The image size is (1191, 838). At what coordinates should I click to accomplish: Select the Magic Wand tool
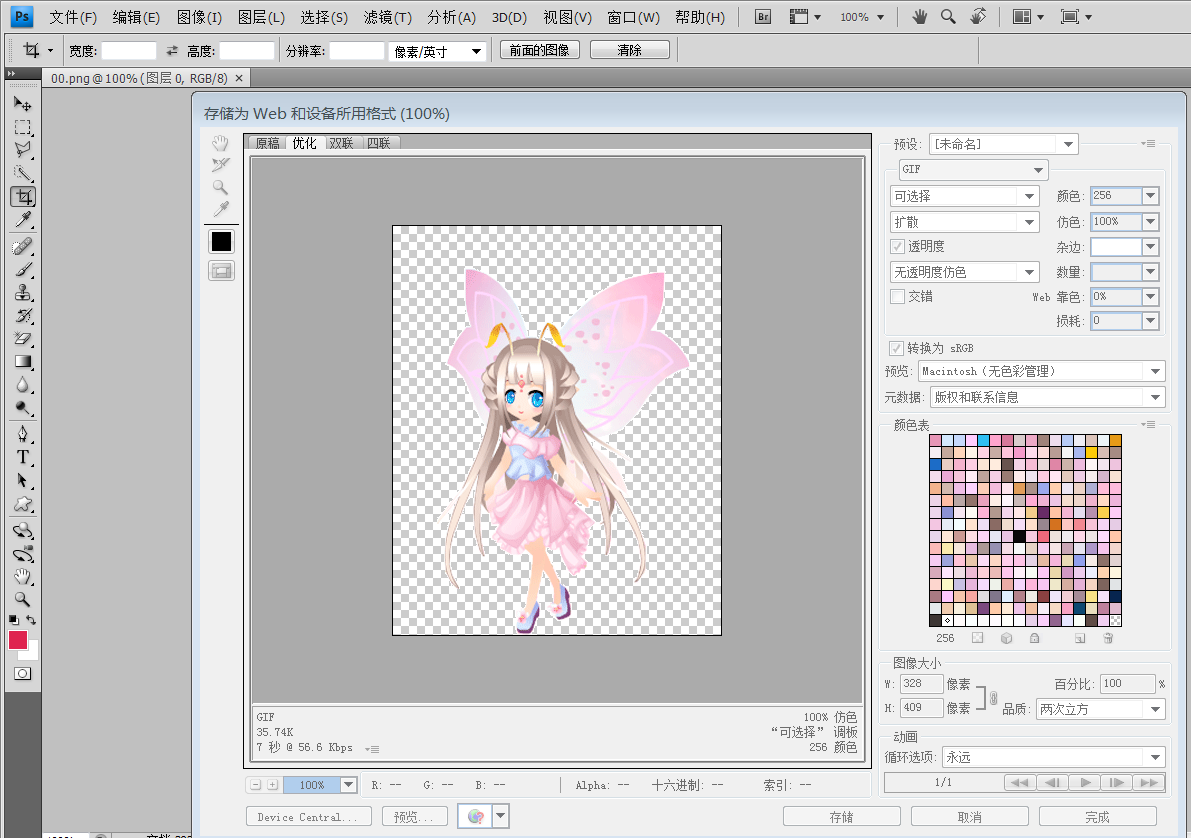pos(23,173)
